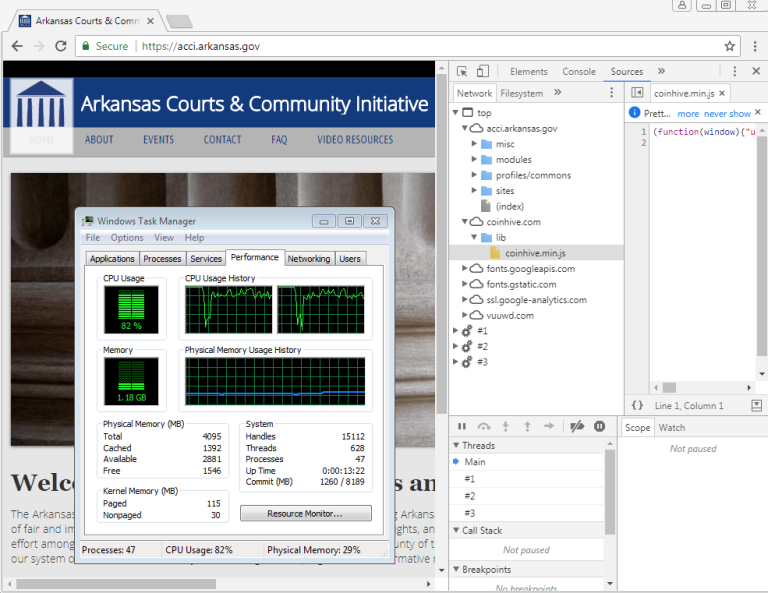Image resolution: width=768 pixels, height=593 pixels.
Task: Pause script execution in debugger
Action: tap(462, 426)
